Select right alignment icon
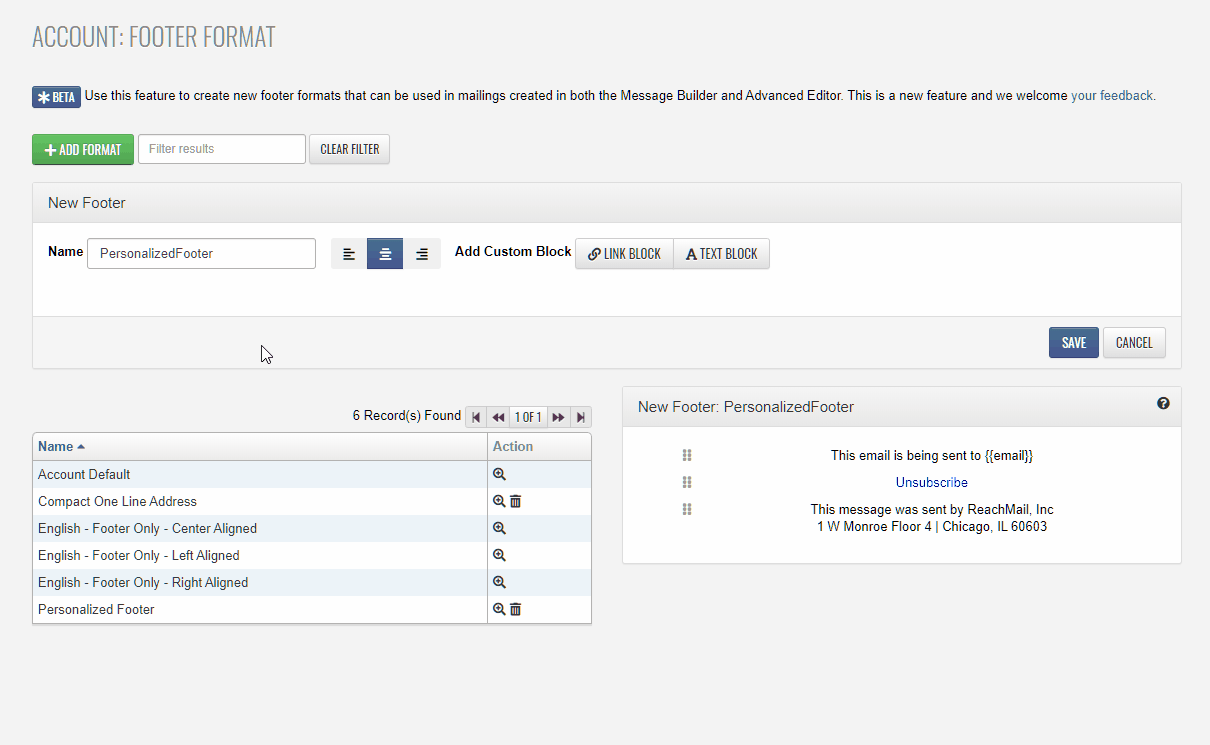1210x745 pixels. click(422, 254)
